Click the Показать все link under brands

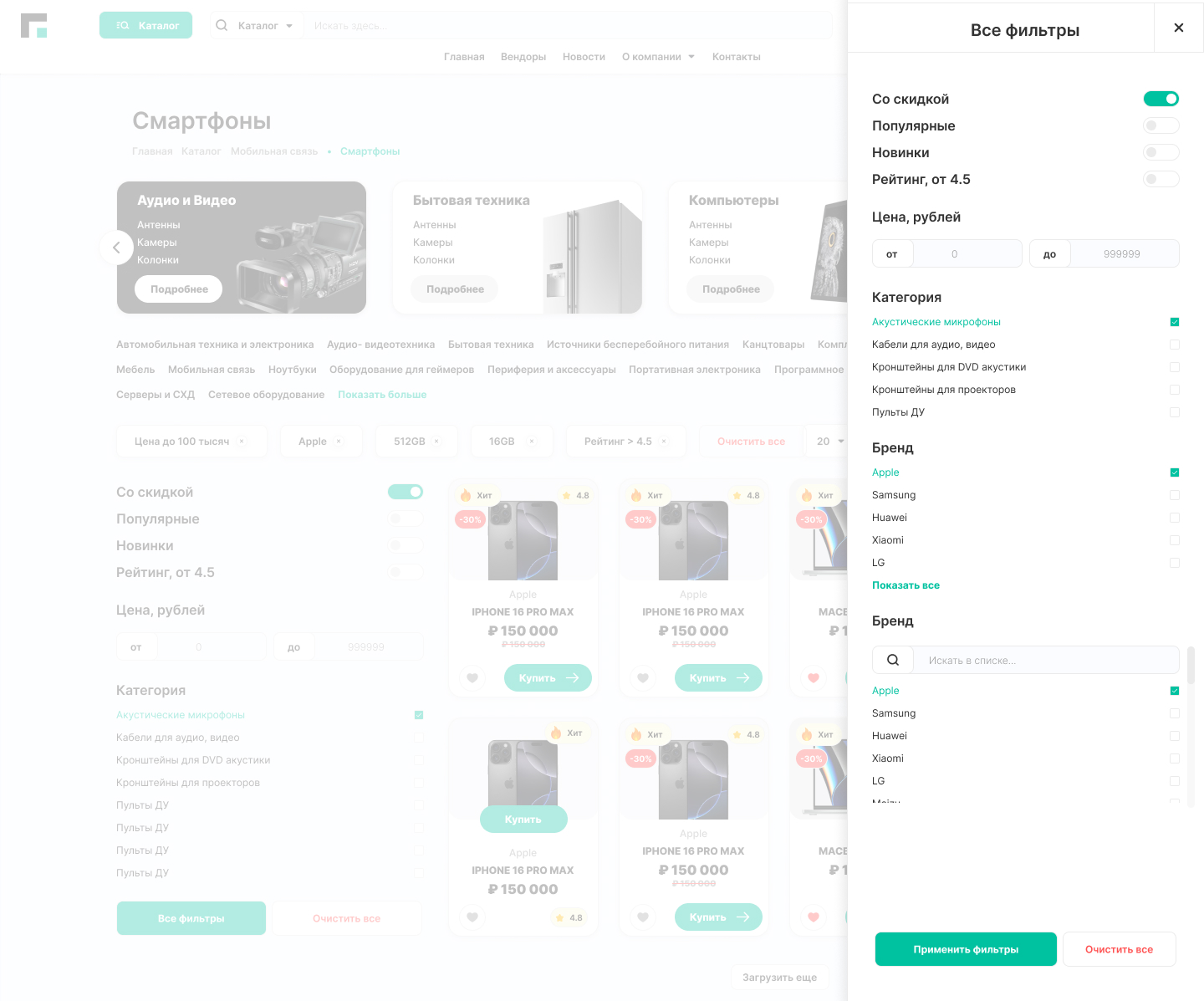[906, 585]
